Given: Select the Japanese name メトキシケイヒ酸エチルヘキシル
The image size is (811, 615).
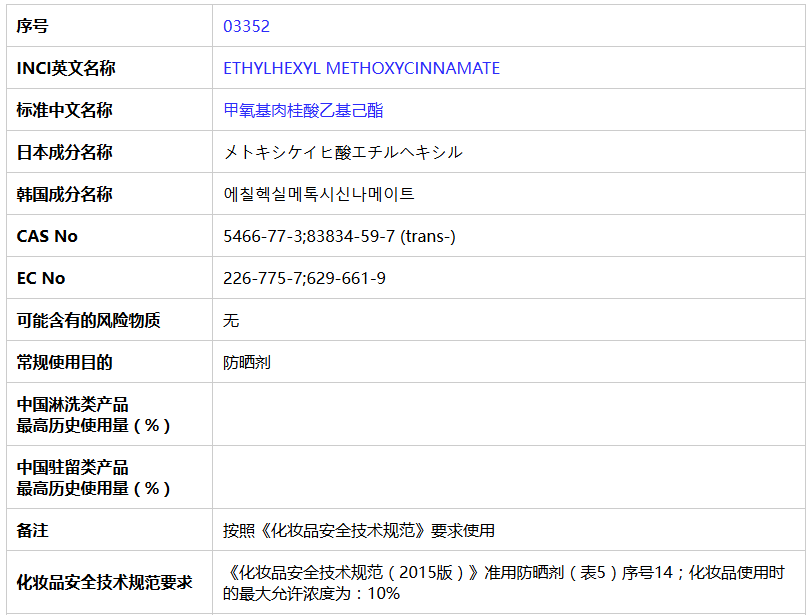Looking at the screenshot, I should click(343, 152).
